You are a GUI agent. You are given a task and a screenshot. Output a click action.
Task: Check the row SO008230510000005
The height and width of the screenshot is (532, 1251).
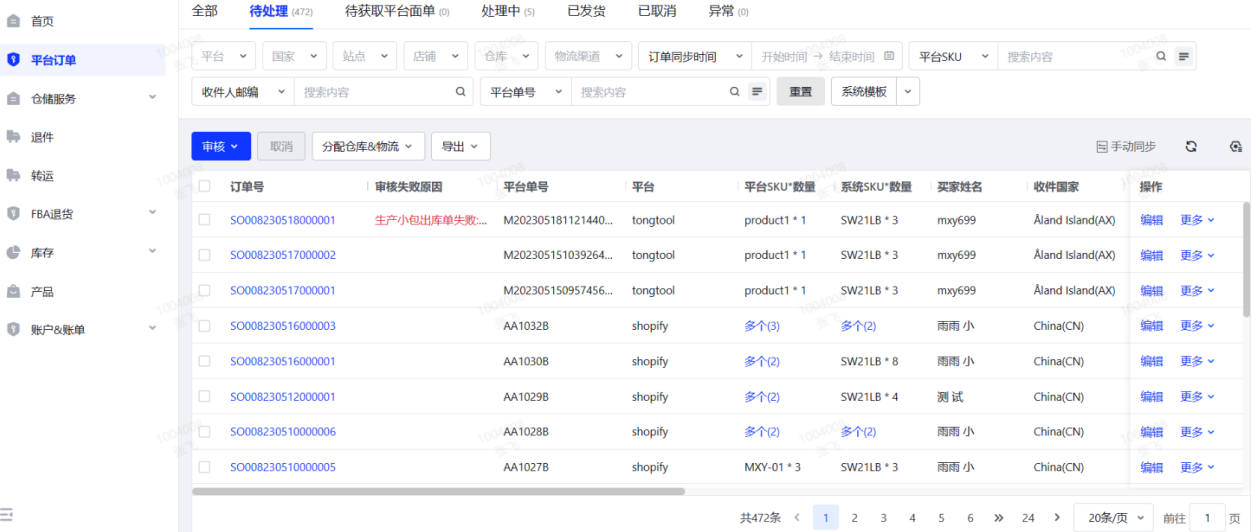[205, 467]
